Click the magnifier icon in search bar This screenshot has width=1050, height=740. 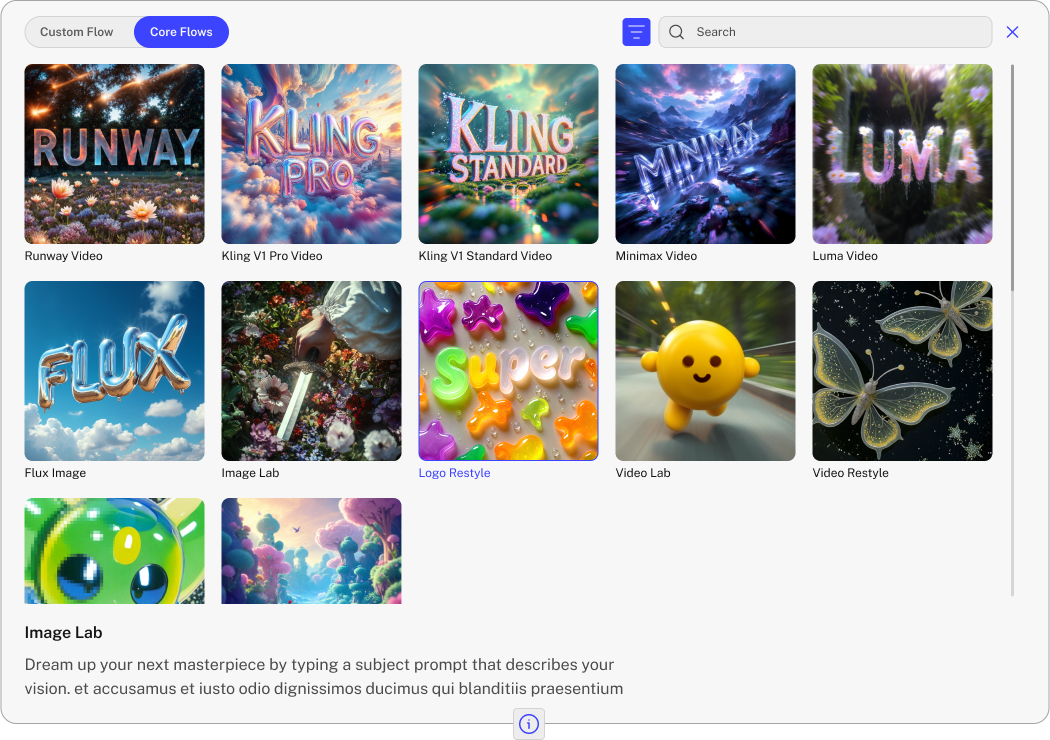click(x=676, y=32)
